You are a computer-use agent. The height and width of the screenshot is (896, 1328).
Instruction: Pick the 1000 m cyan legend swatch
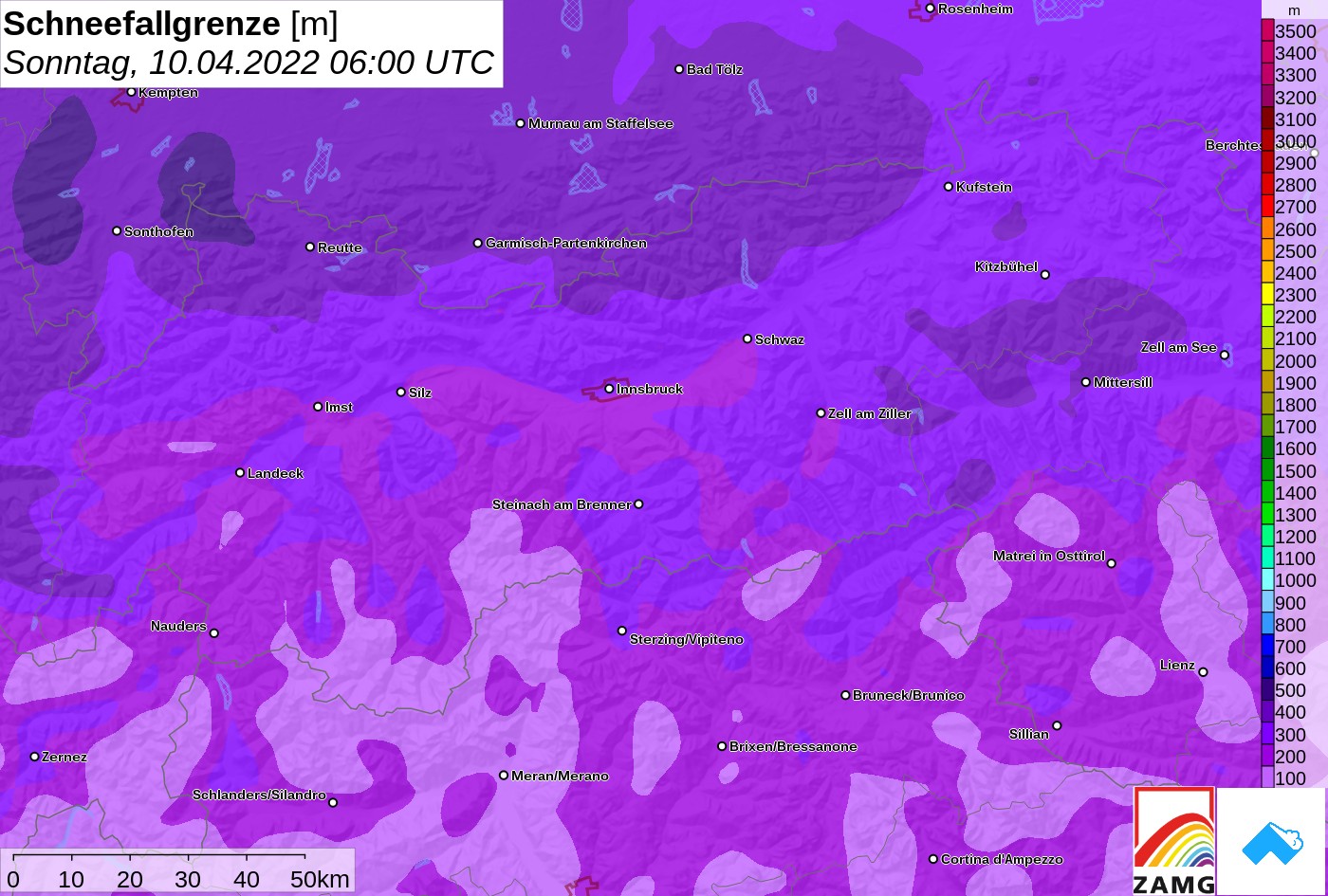pyautogui.click(x=1267, y=581)
